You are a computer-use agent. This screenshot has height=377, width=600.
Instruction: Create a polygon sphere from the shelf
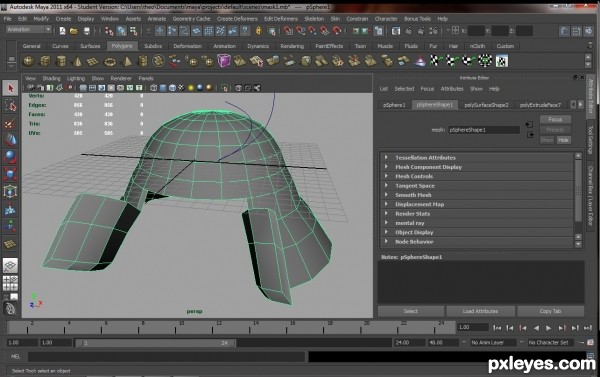coord(29,60)
